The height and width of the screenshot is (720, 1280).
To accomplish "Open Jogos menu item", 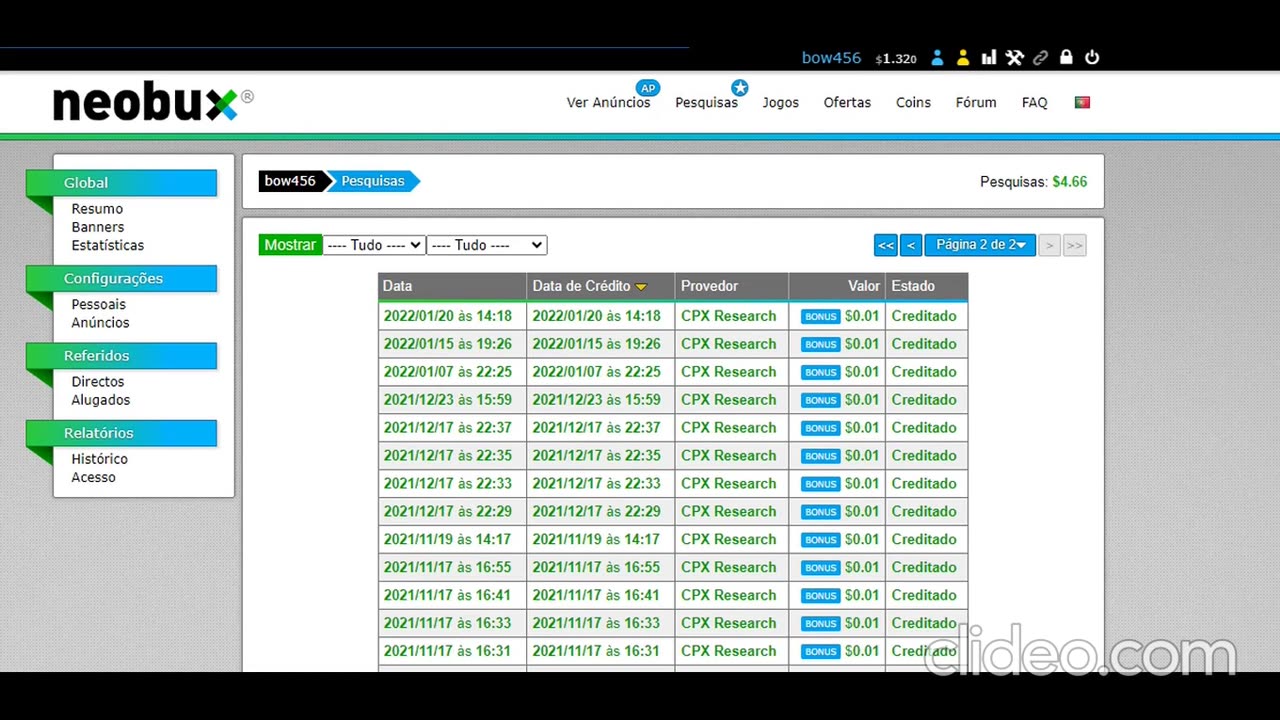I will tap(780, 102).
